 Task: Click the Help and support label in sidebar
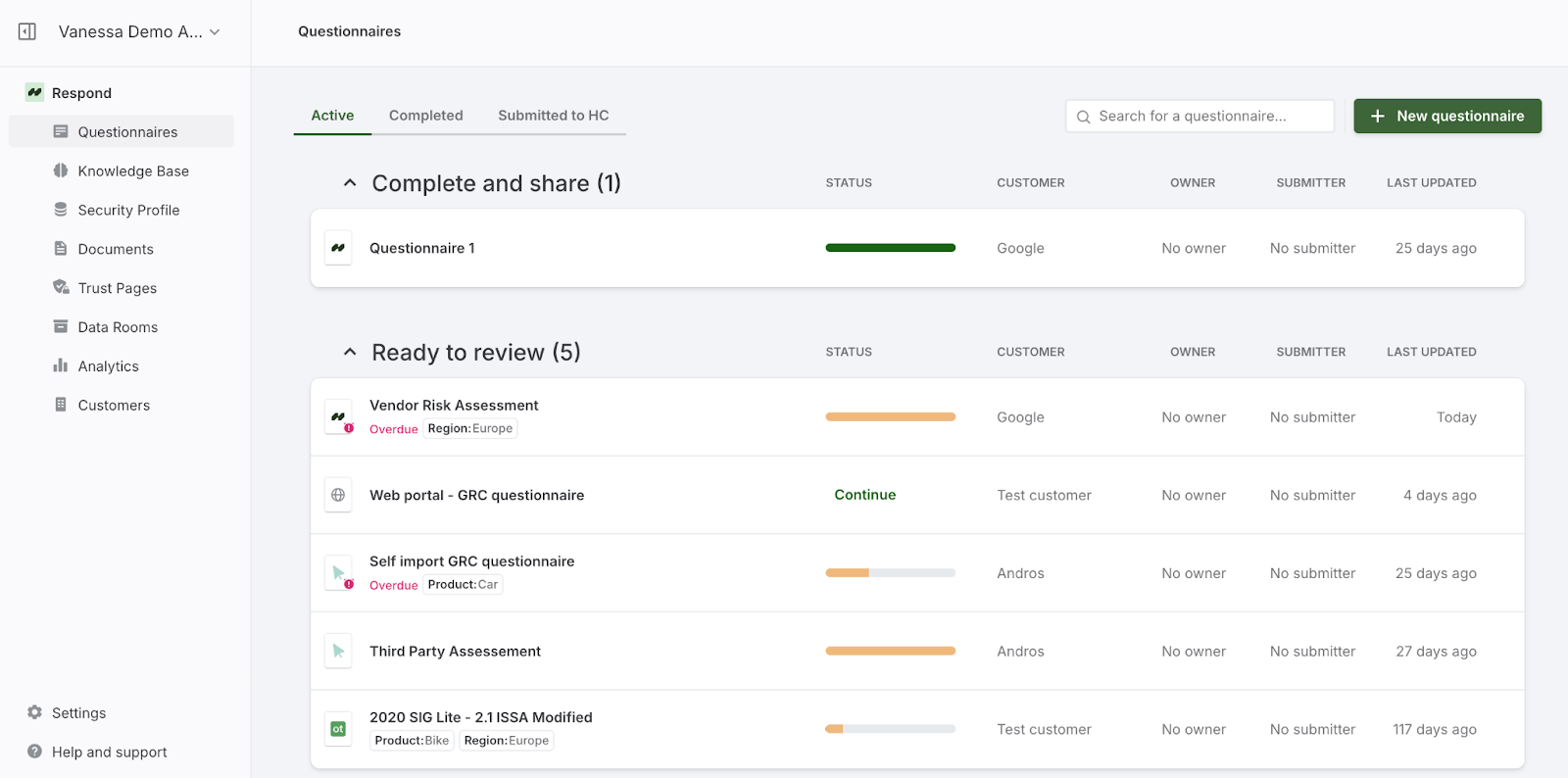click(110, 753)
